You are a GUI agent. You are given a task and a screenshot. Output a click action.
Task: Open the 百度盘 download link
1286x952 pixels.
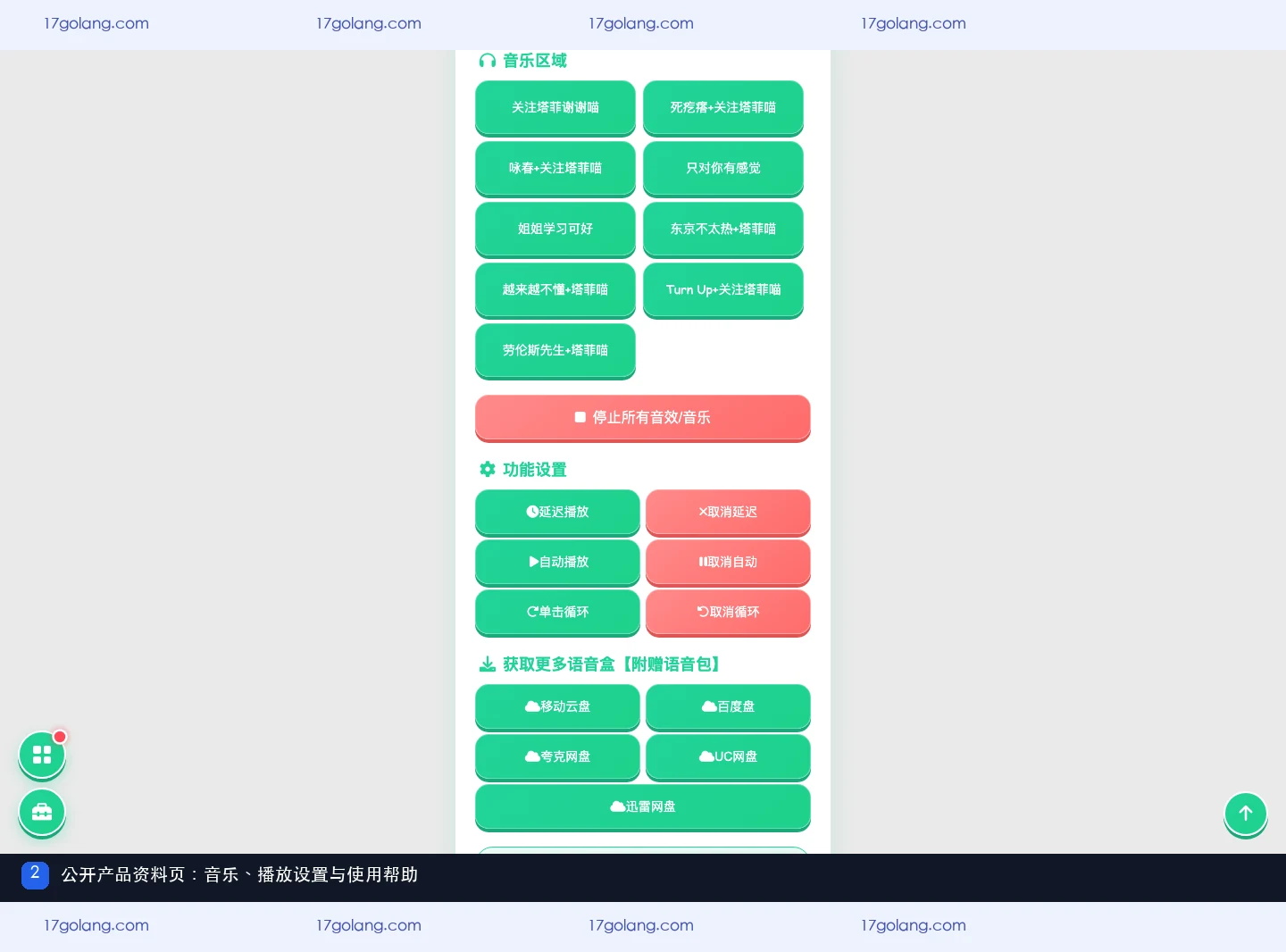(728, 706)
